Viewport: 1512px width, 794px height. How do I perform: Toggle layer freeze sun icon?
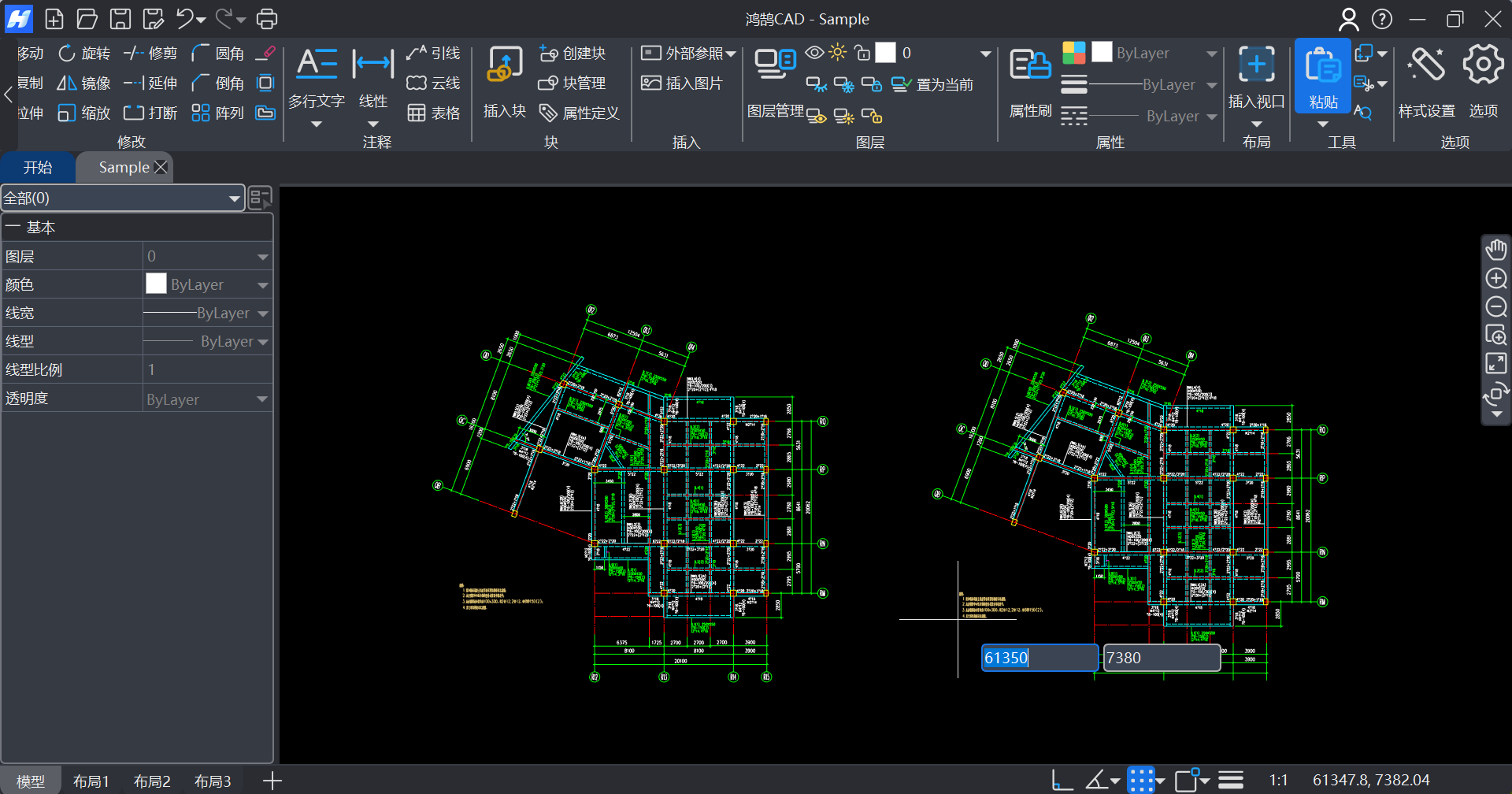838,53
